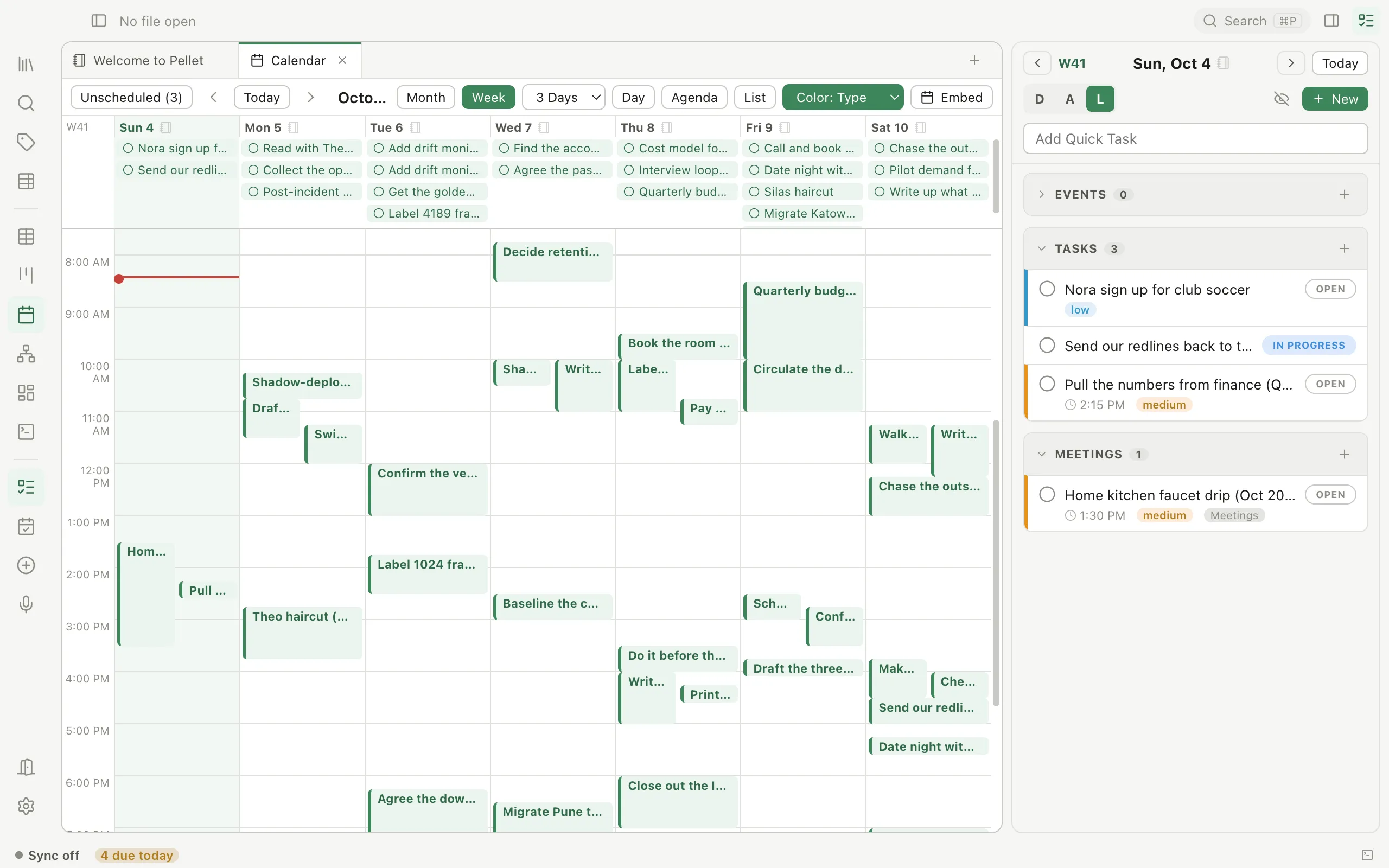Click Today button in side panel
The width and height of the screenshot is (1389, 868).
1340,63
